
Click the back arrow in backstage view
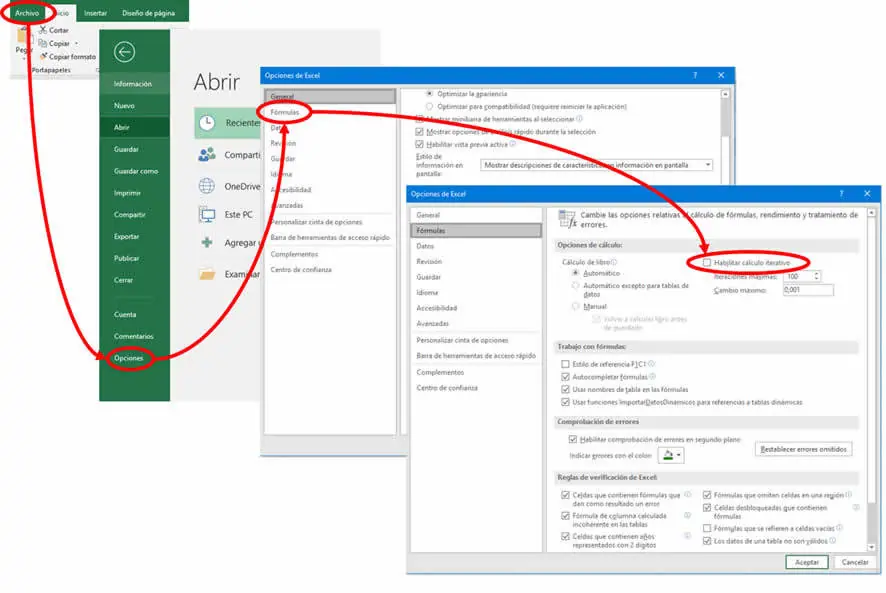click(124, 52)
